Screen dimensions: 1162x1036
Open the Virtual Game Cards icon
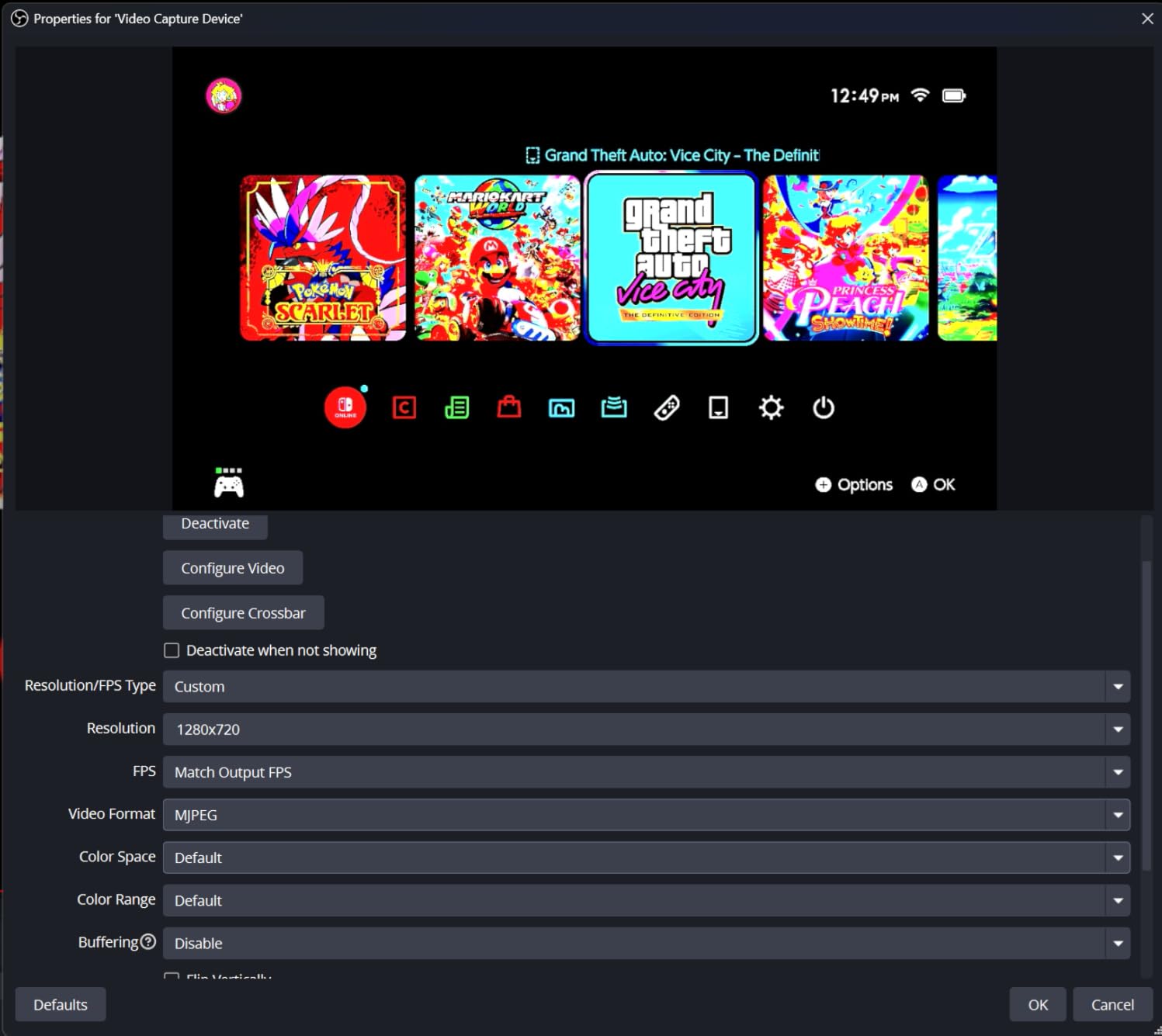719,407
